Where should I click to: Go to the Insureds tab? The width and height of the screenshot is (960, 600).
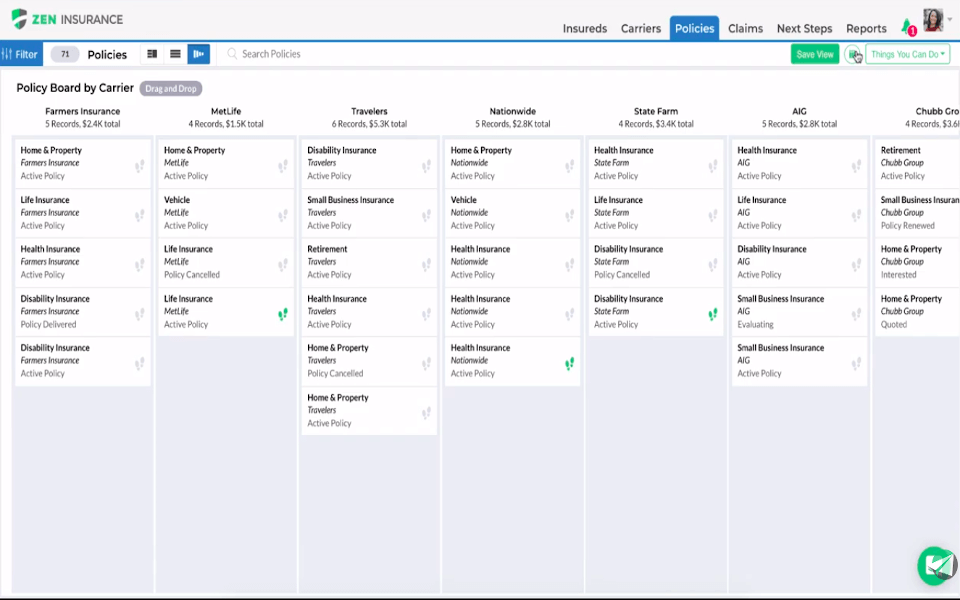coord(585,28)
